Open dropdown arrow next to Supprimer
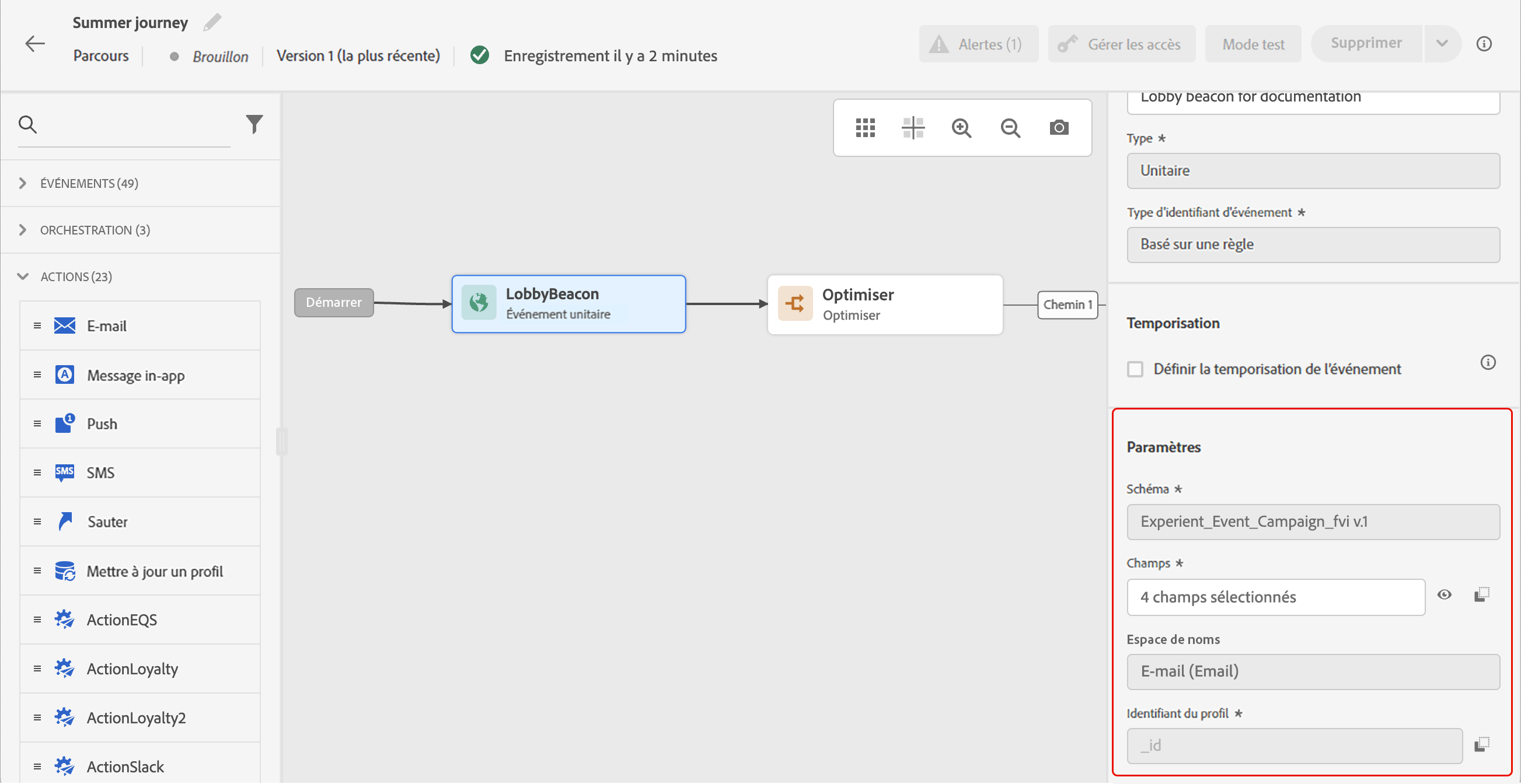This screenshot has width=1521, height=784. [1442, 44]
